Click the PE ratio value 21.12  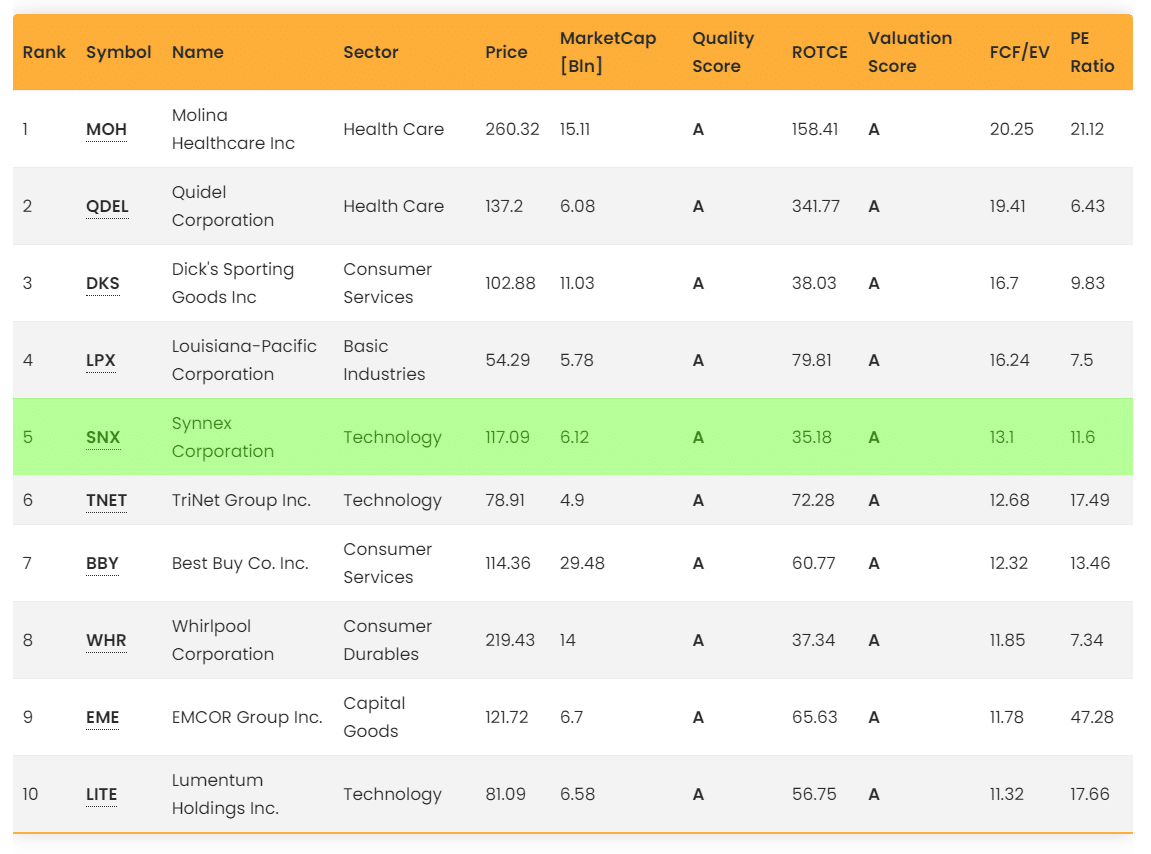1087,129
